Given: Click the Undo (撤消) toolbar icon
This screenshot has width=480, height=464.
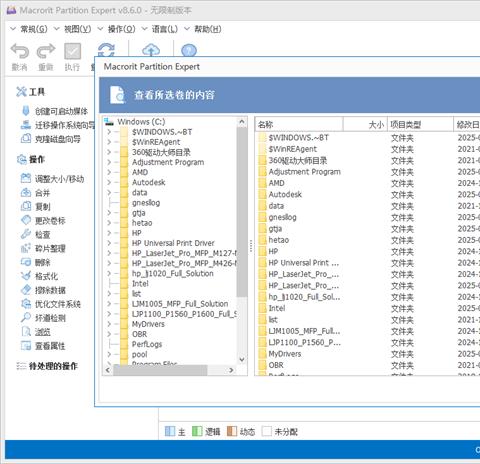Looking at the screenshot, I should [20, 51].
